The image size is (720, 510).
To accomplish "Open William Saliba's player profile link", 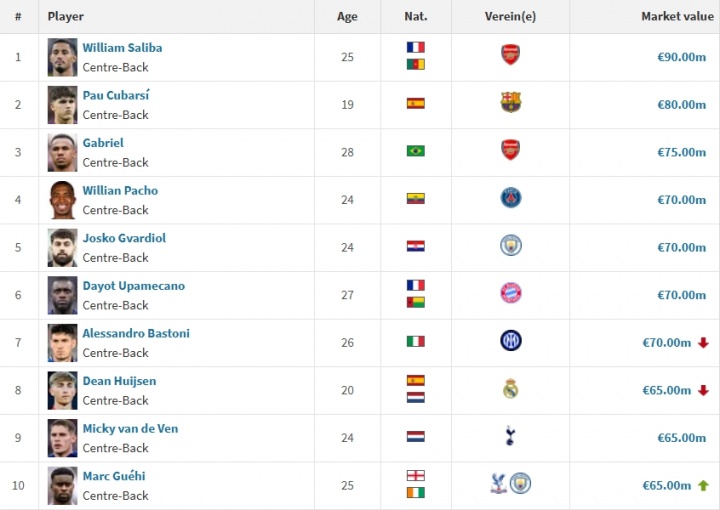I will point(122,48).
